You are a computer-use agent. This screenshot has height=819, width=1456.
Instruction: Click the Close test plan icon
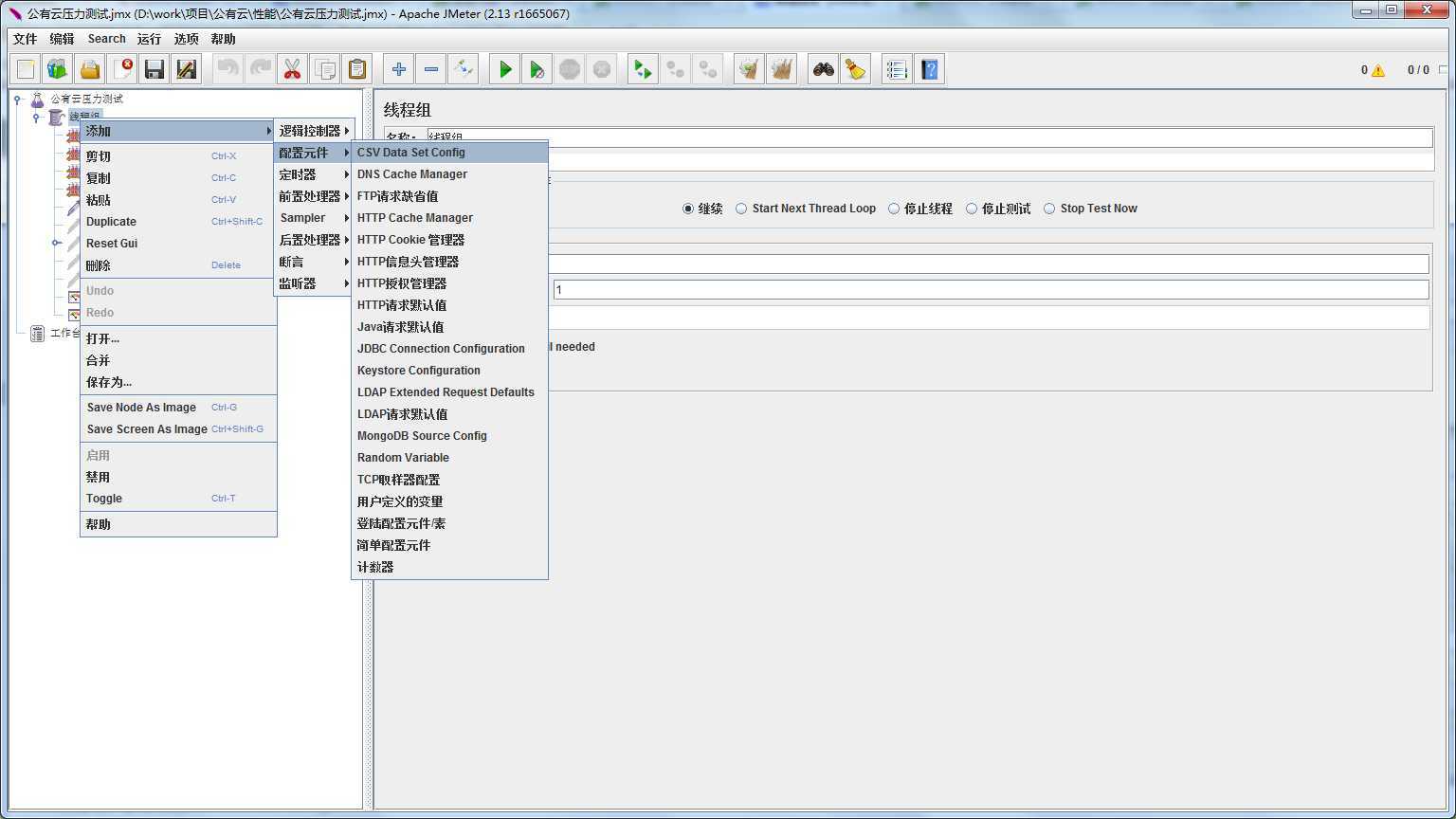[122, 69]
